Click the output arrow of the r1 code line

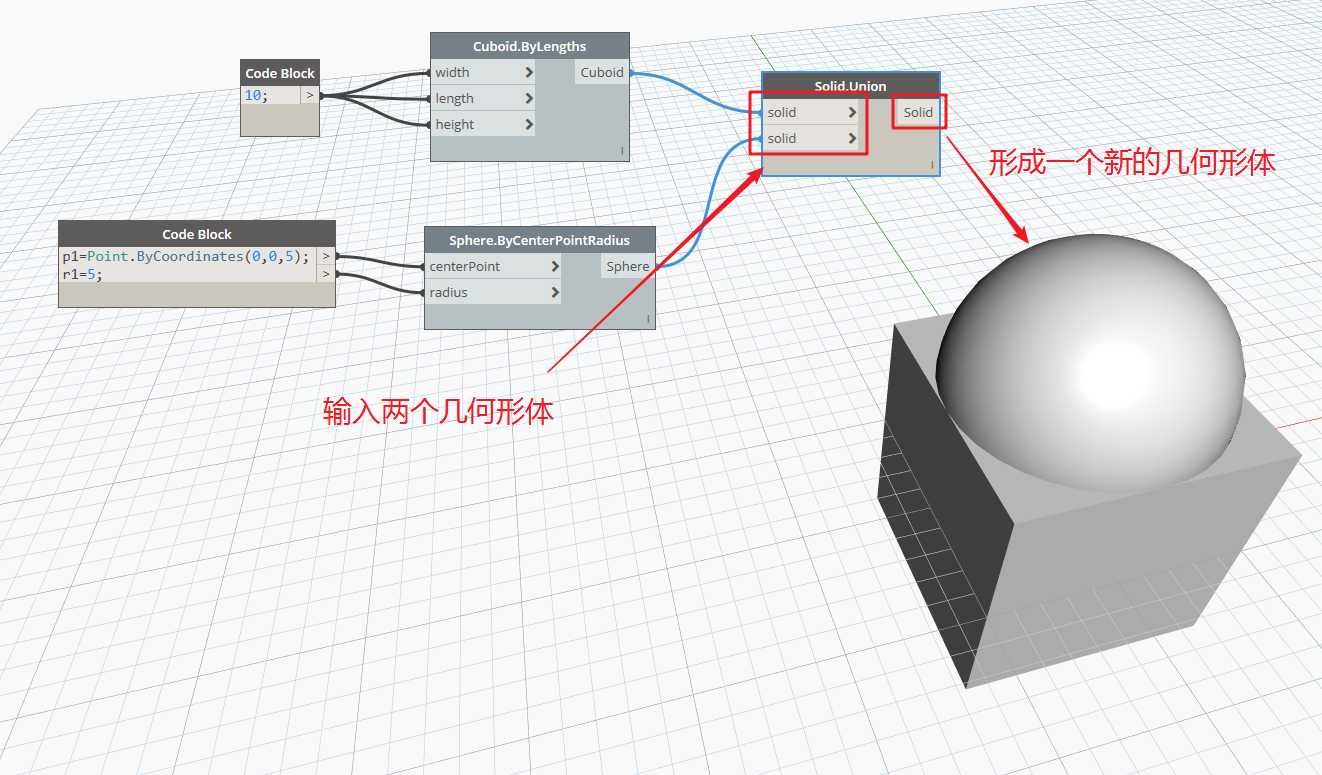pos(326,274)
